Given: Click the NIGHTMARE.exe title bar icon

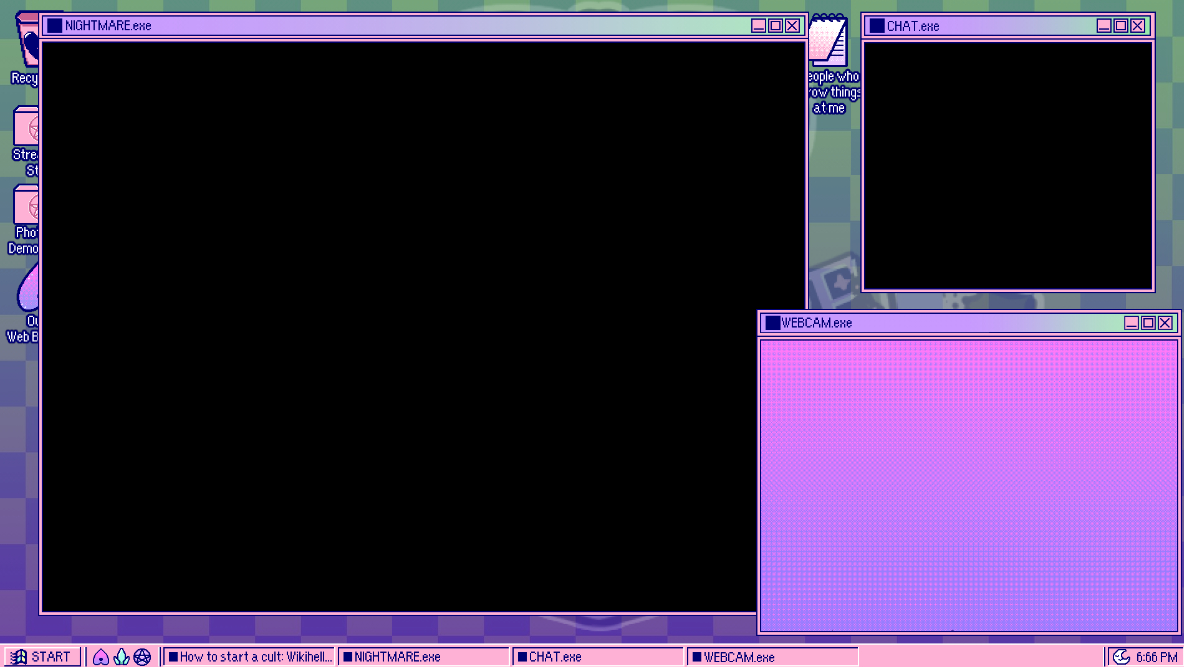Looking at the screenshot, I should (x=55, y=26).
